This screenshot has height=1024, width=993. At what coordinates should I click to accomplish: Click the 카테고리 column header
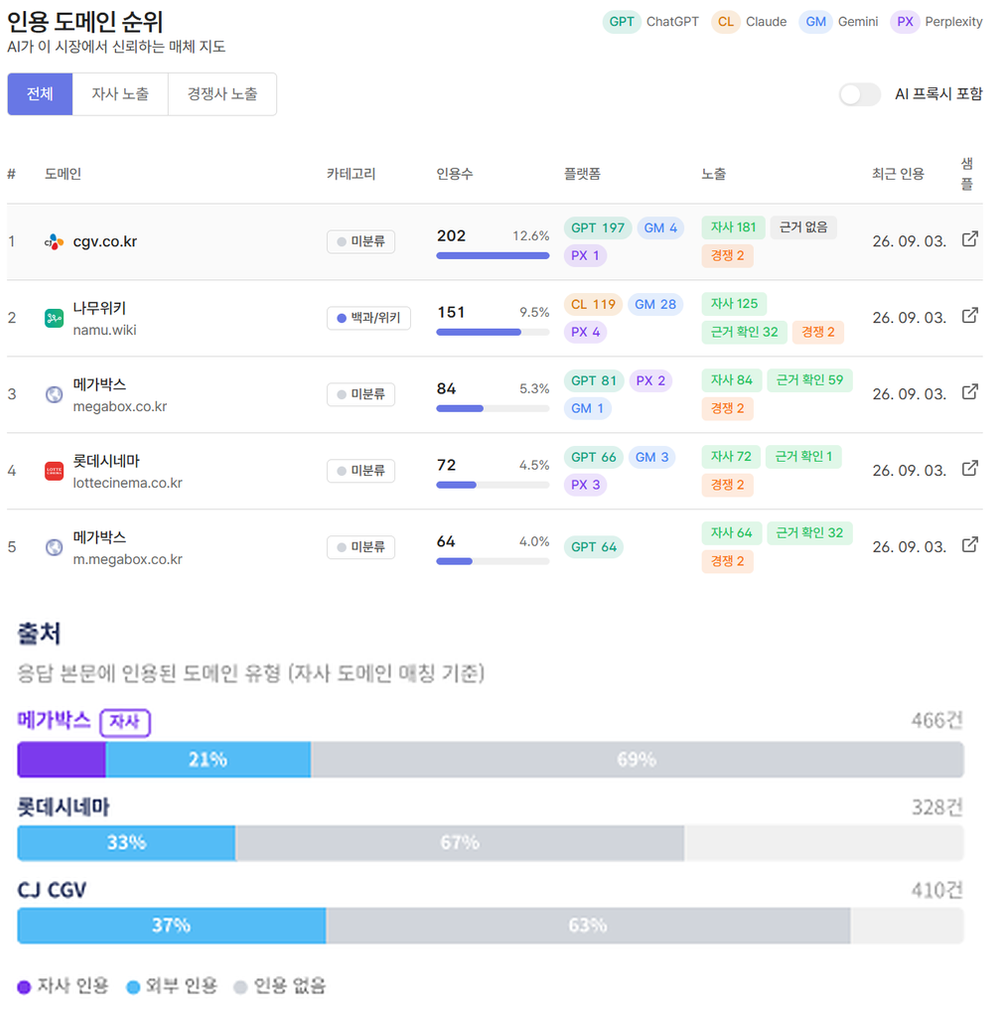coord(351,174)
